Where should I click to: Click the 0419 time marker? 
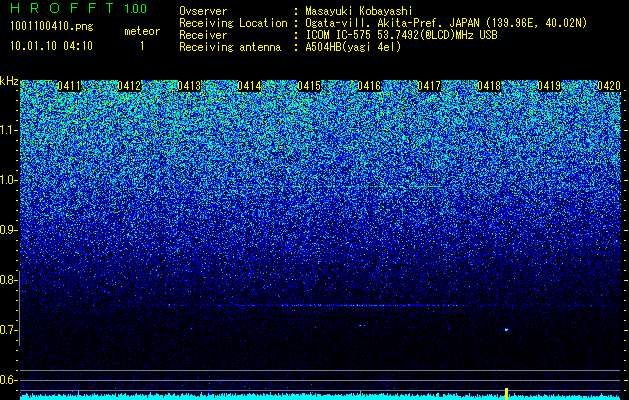(549, 86)
